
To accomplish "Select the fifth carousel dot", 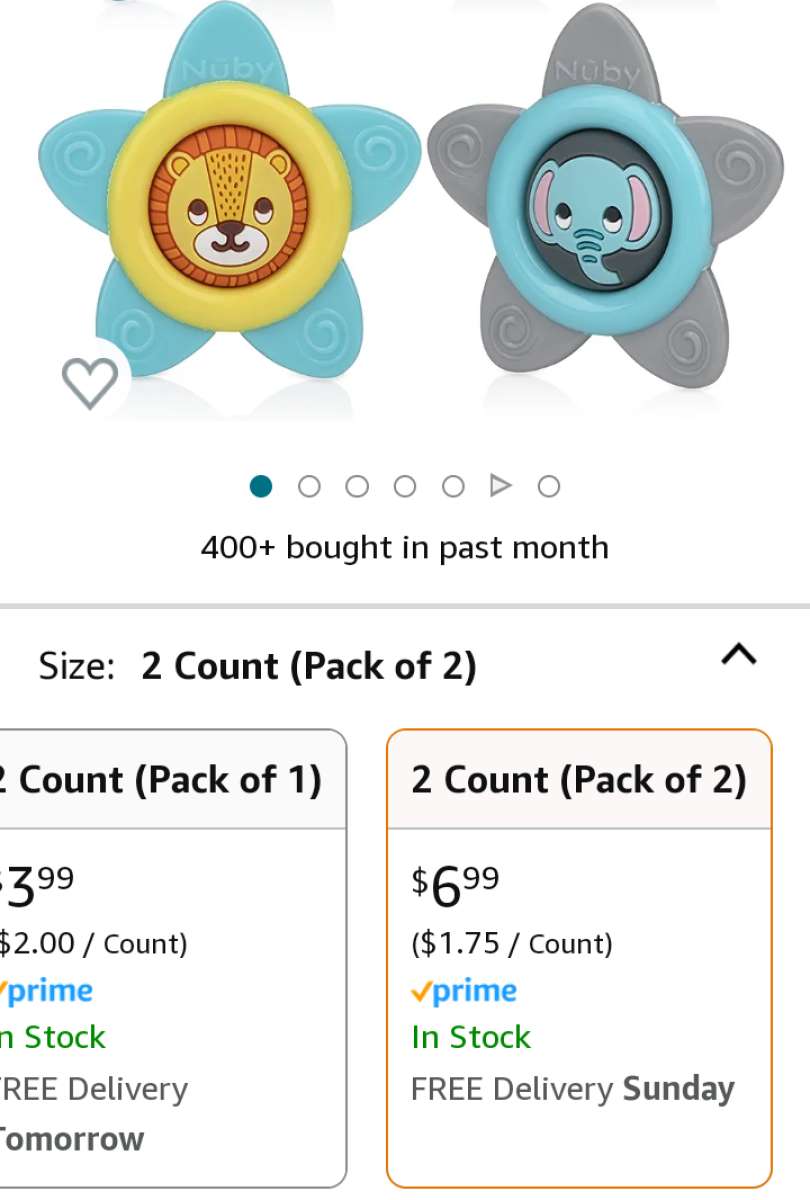I will tap(453, 486).
